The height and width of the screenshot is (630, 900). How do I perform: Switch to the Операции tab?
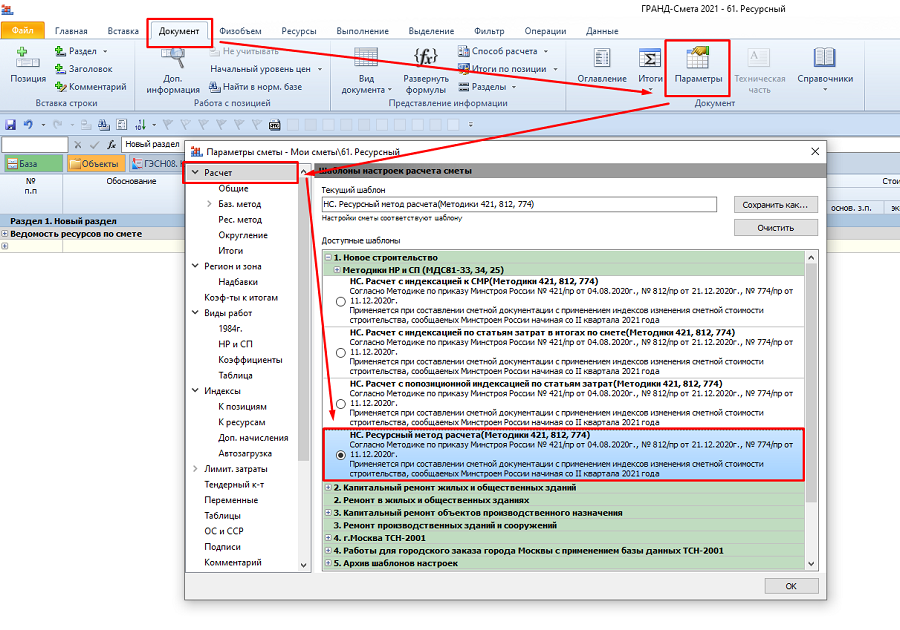click(545, 31)
